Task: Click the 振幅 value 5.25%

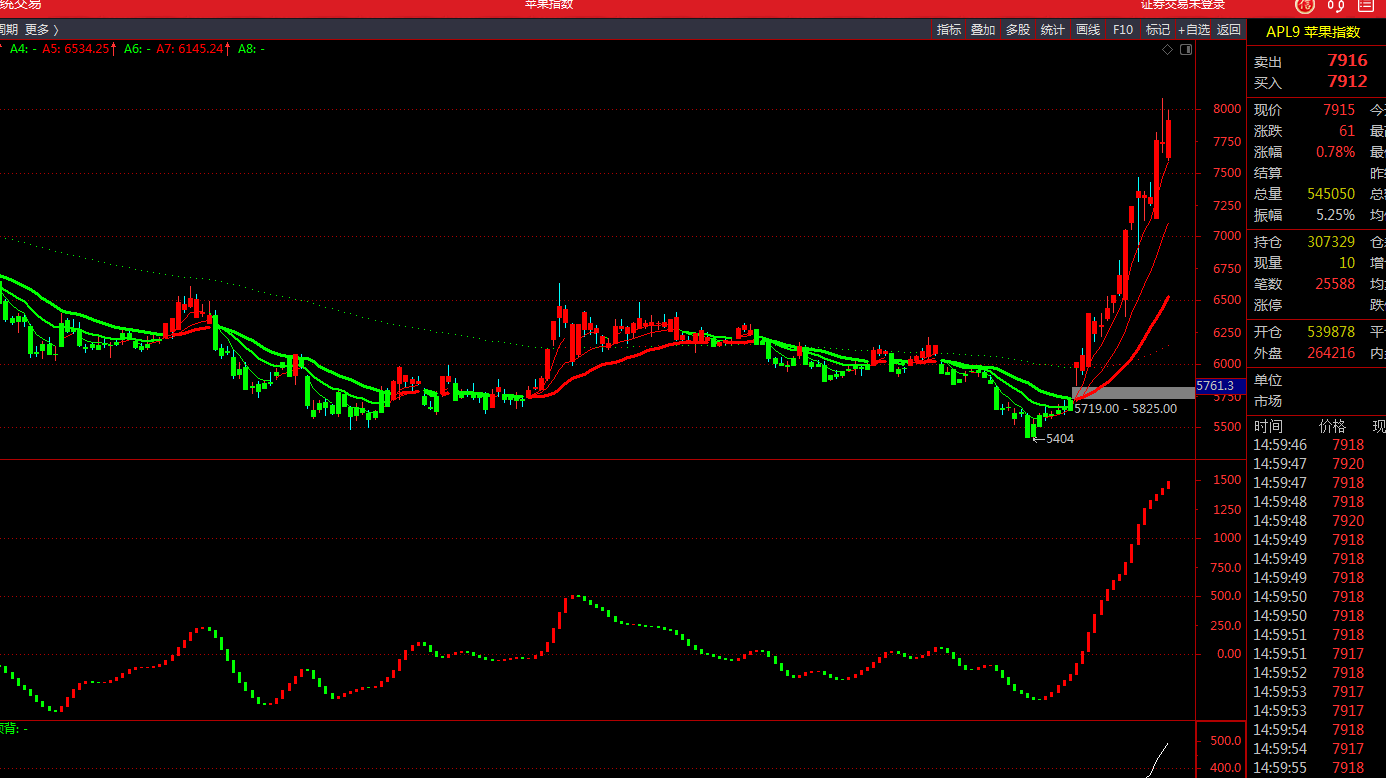Action: coord(1336,215)
